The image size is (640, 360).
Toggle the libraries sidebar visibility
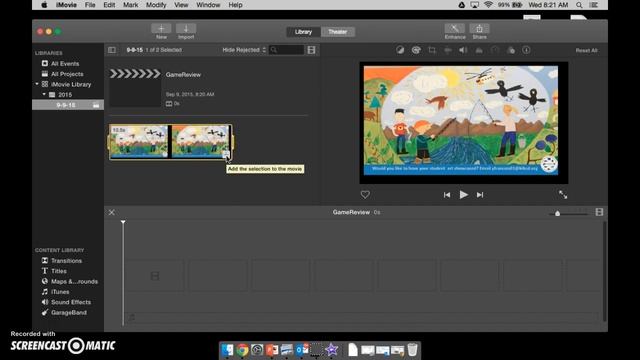point(111,50)
